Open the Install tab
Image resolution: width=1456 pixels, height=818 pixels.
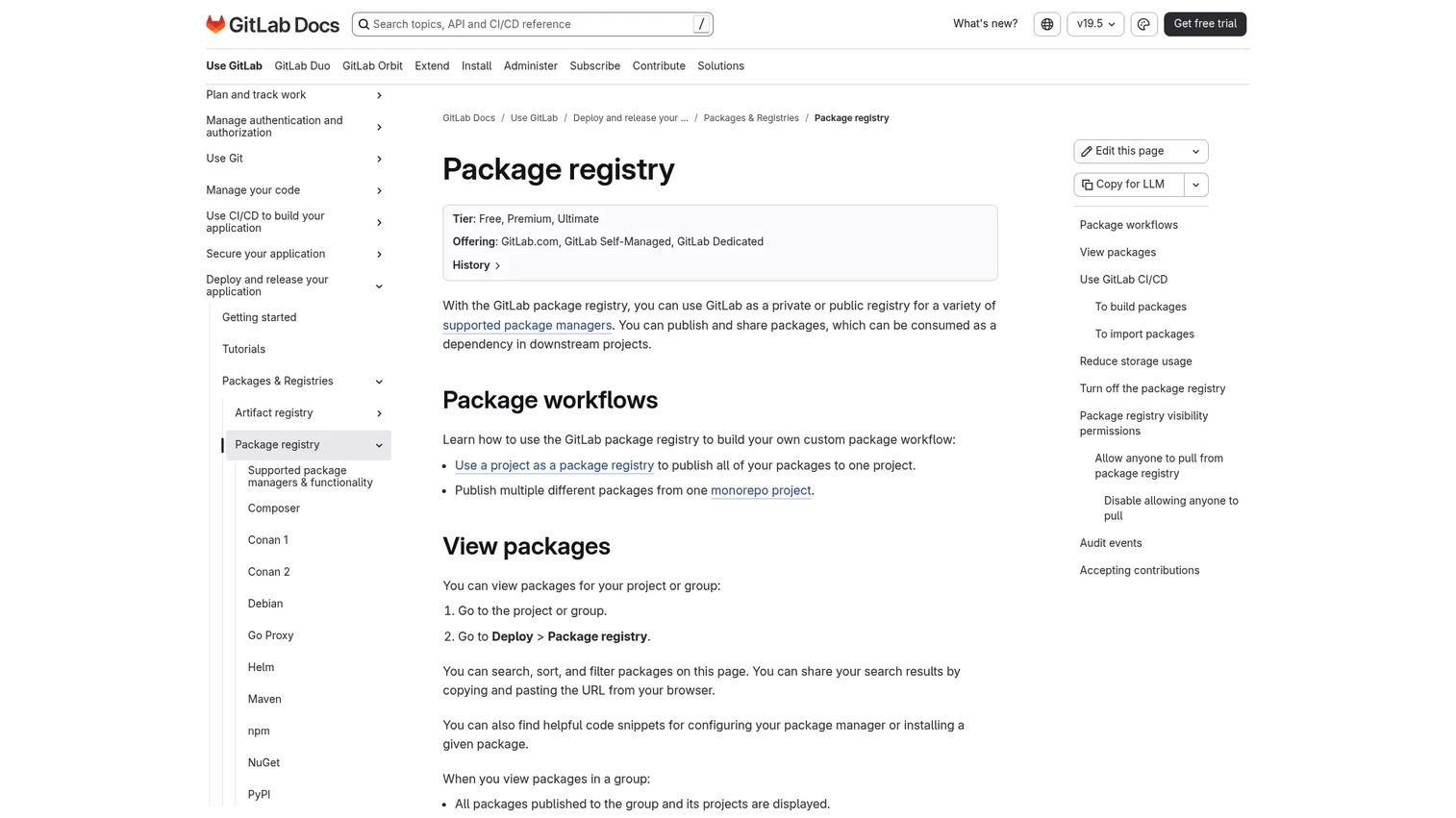[x=476, y=66]
